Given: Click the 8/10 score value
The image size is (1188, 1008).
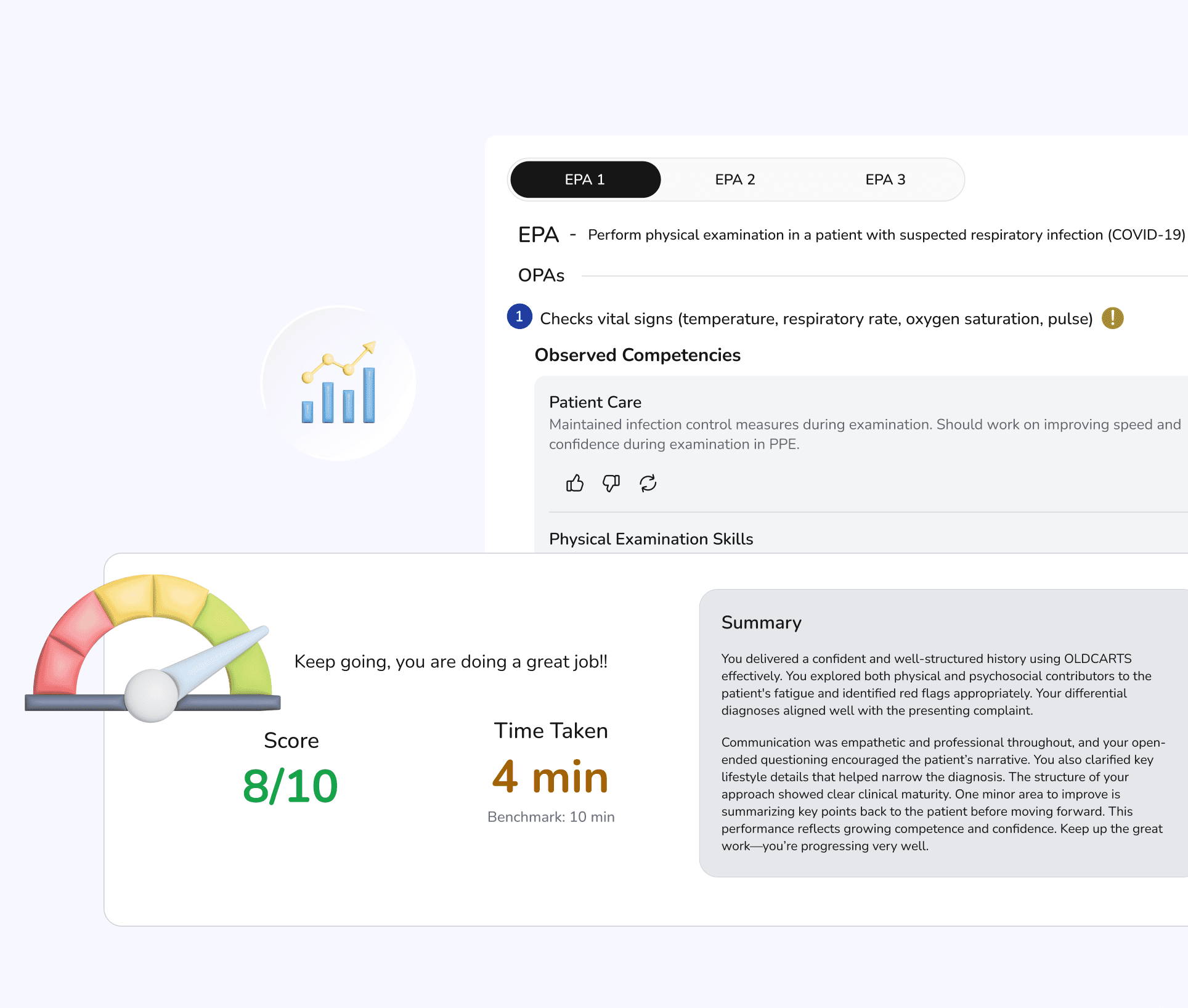Looking at the screenshot, I should pos(290,787).
